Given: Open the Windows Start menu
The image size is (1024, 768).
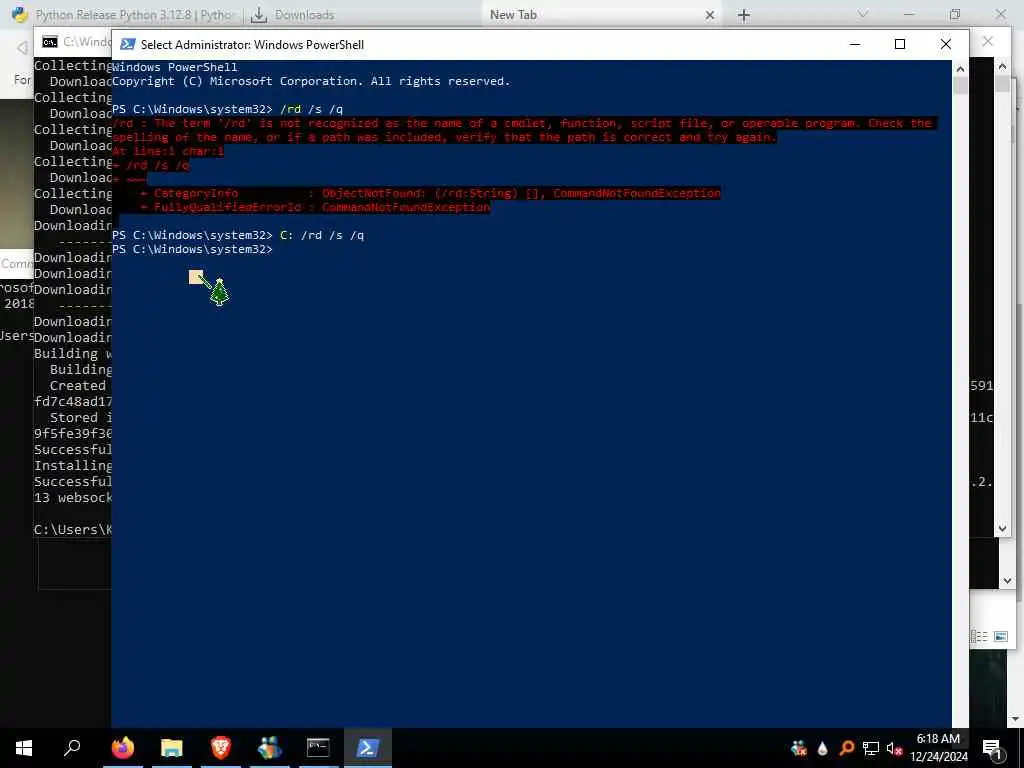Looking at the screenshot, I should coord(24,748).
